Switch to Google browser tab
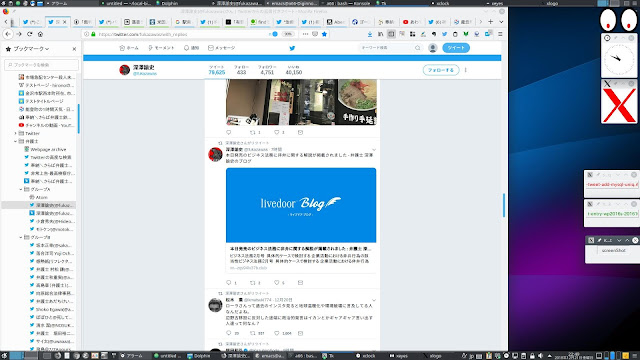 pos(184,22)
